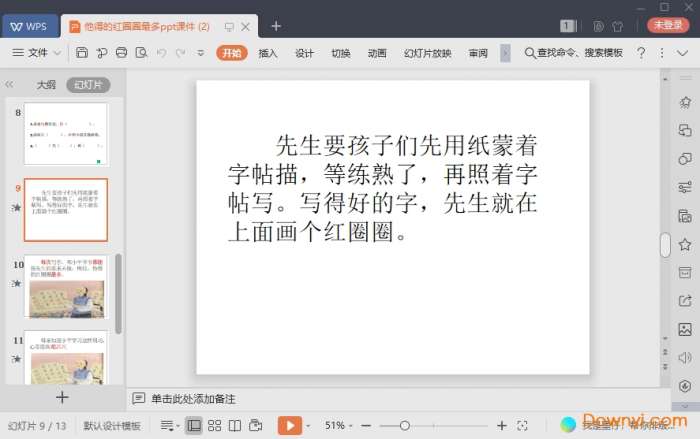700x439 pixels.
Task: Click 单击此处添加备注 notes area
Action: pos(193,399)
